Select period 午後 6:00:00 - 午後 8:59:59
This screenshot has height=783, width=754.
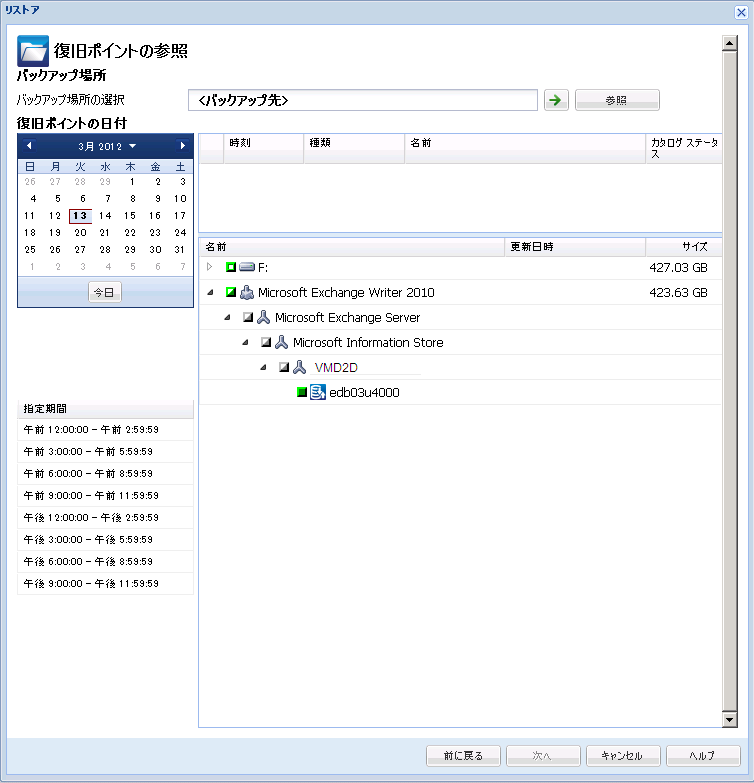105,561
